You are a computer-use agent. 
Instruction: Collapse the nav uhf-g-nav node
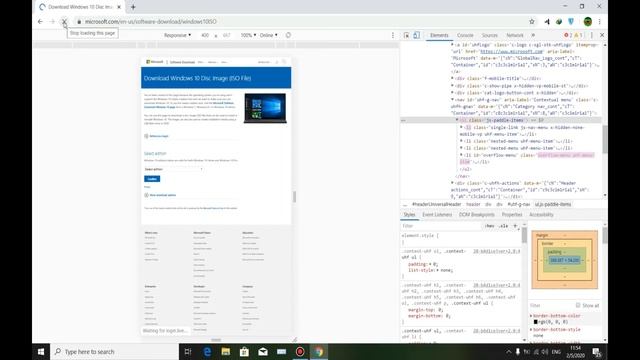[452, 100]
